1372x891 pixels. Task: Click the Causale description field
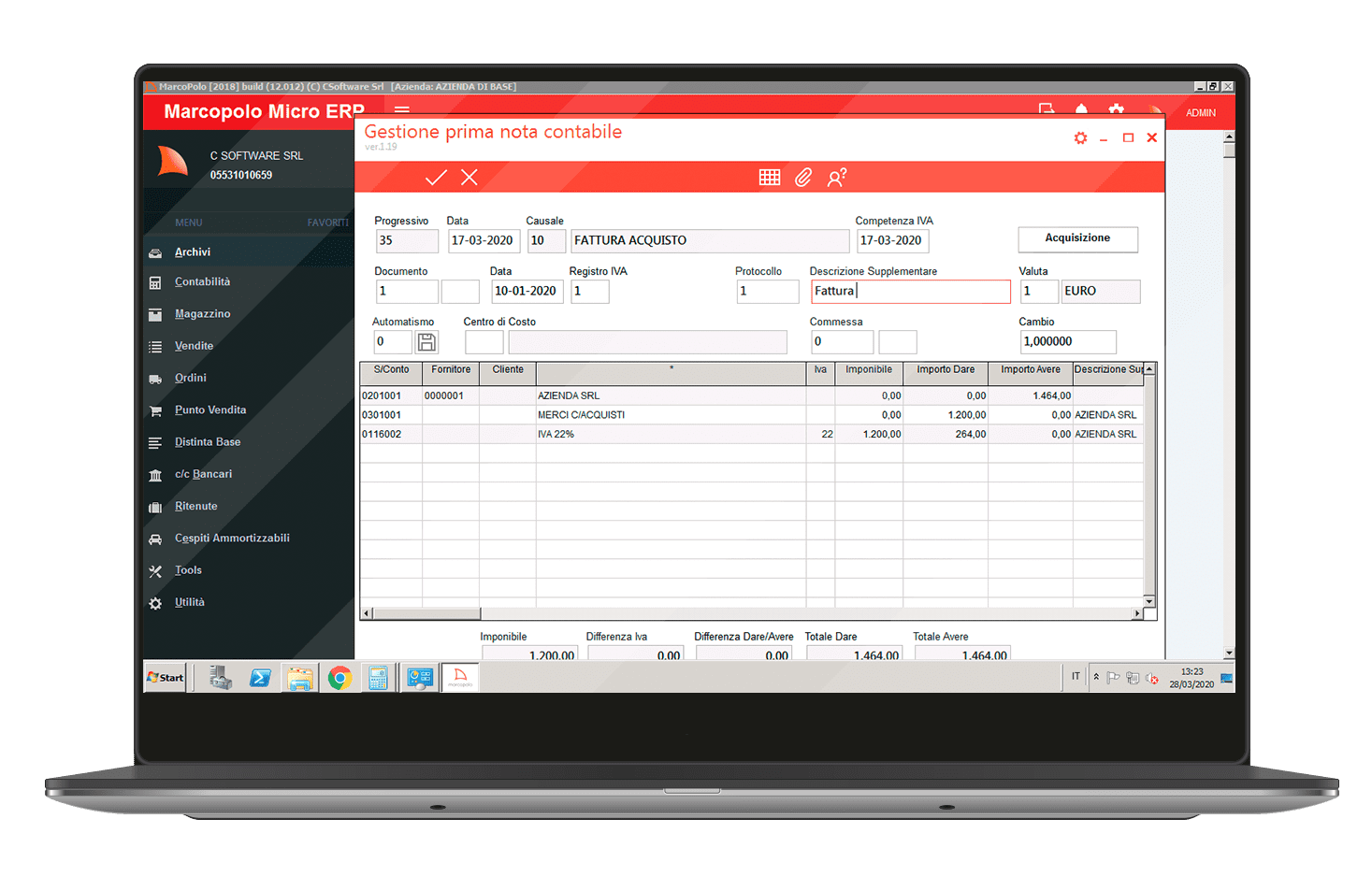pyautogui.click(x=709, y=241)
